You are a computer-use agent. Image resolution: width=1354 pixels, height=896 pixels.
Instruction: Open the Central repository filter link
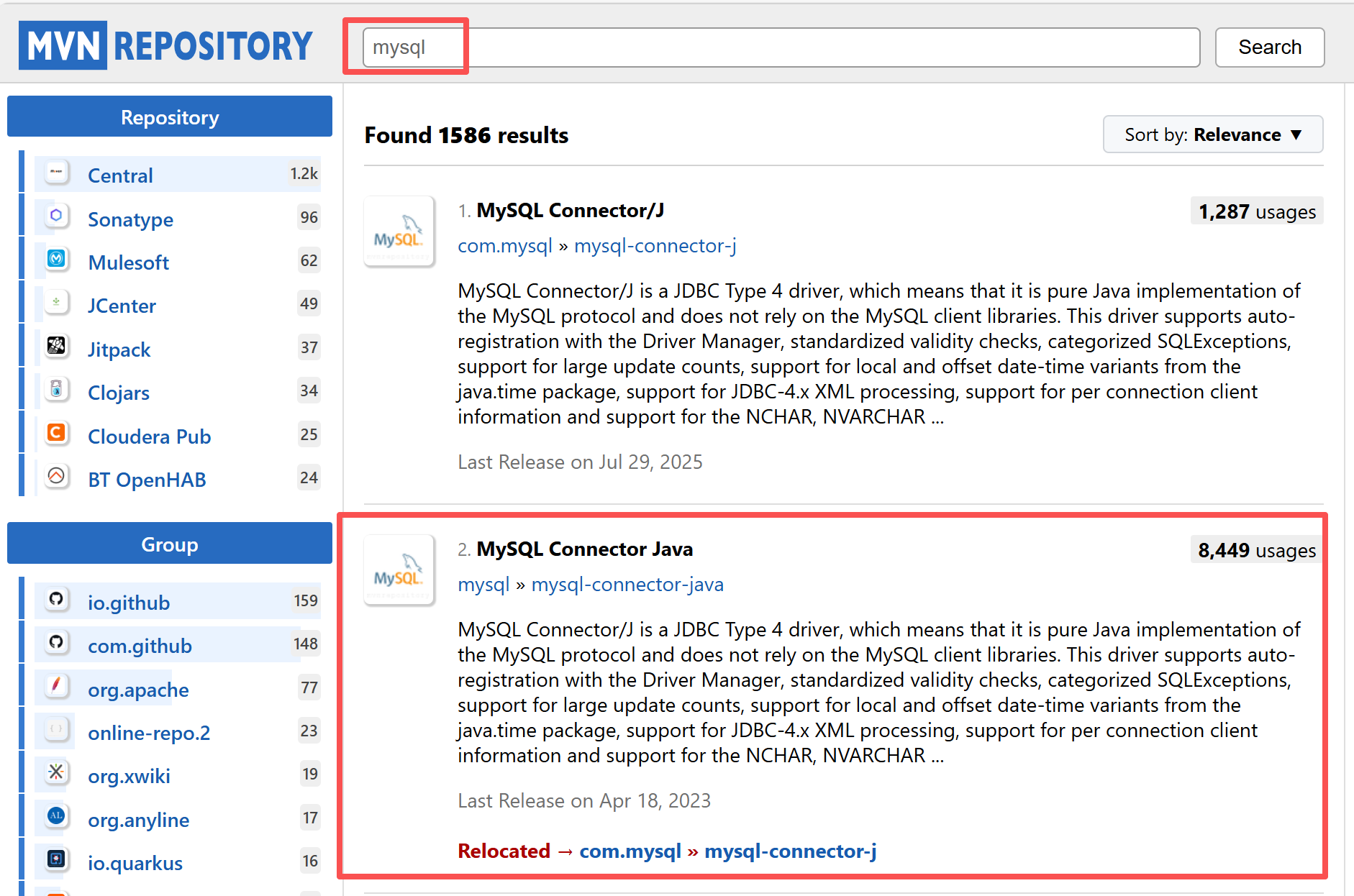point(120,175)
